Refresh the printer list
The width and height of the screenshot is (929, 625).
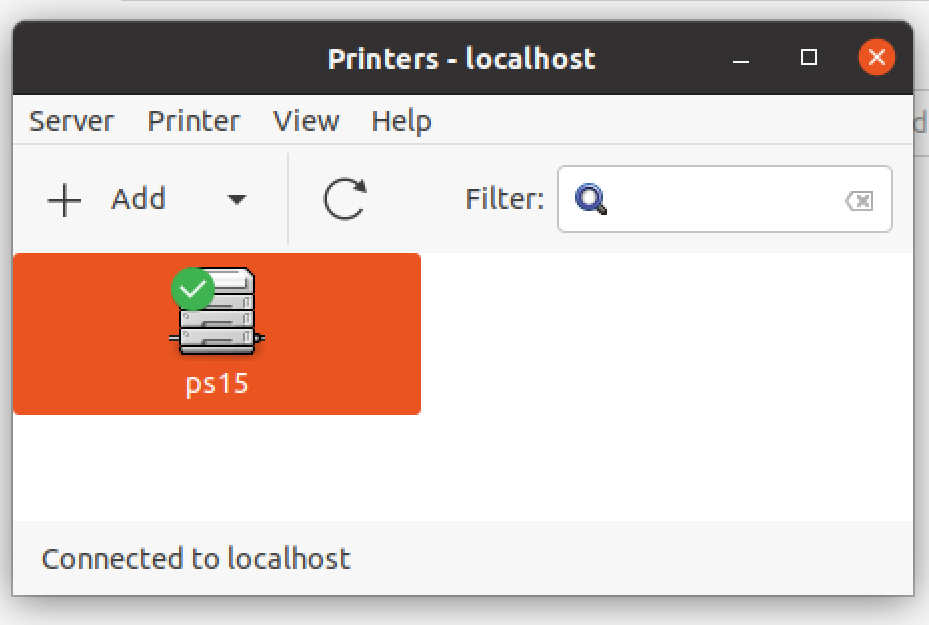point(345,199)
